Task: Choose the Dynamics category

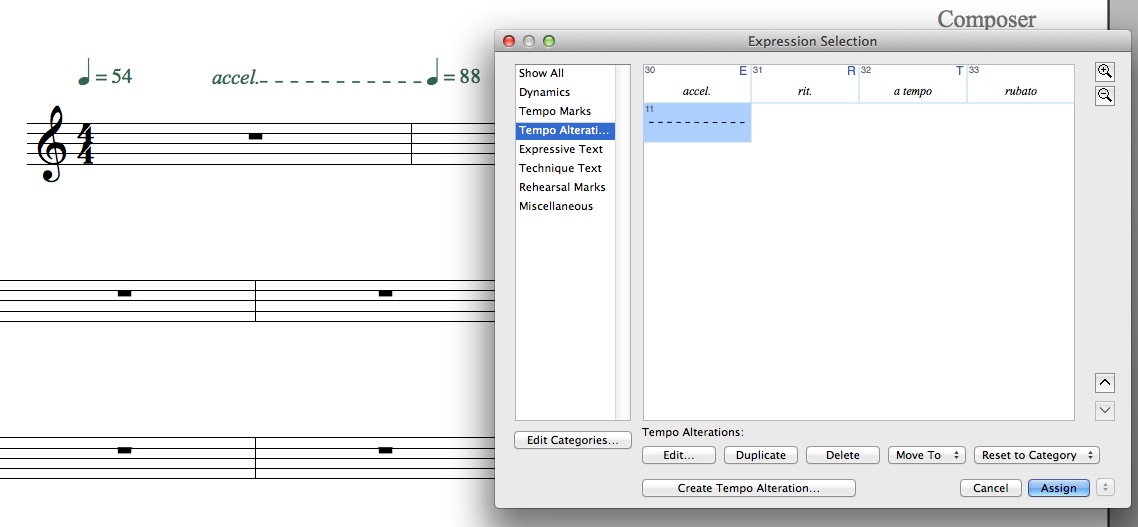Action: 544,92
